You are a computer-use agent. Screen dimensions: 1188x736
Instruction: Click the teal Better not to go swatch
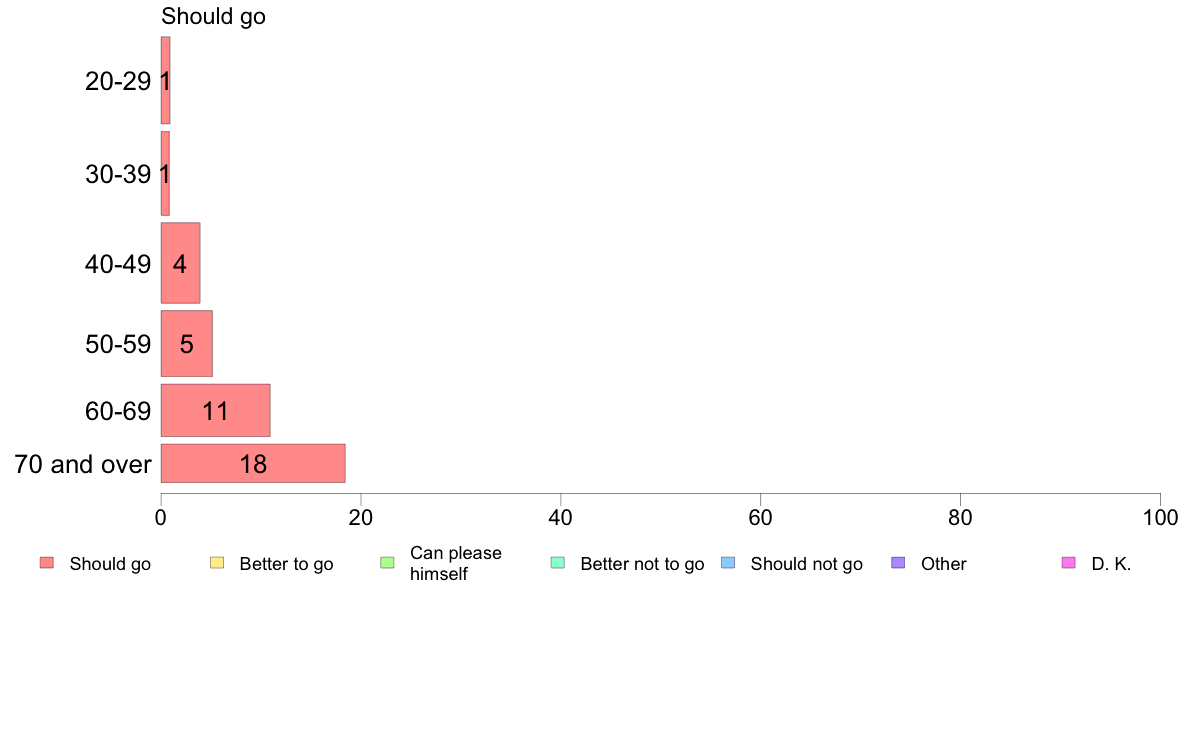pos(558,562)
